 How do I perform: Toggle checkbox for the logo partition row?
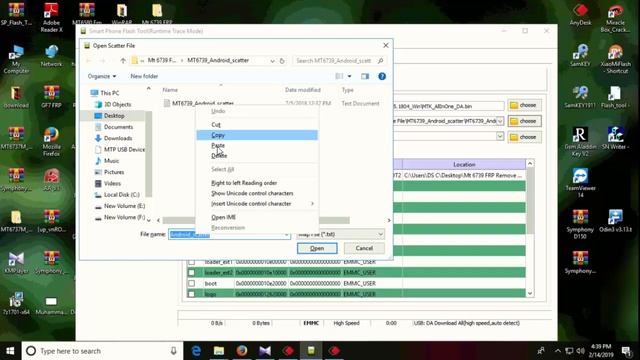pyautogui.click(x=191, y=293)
